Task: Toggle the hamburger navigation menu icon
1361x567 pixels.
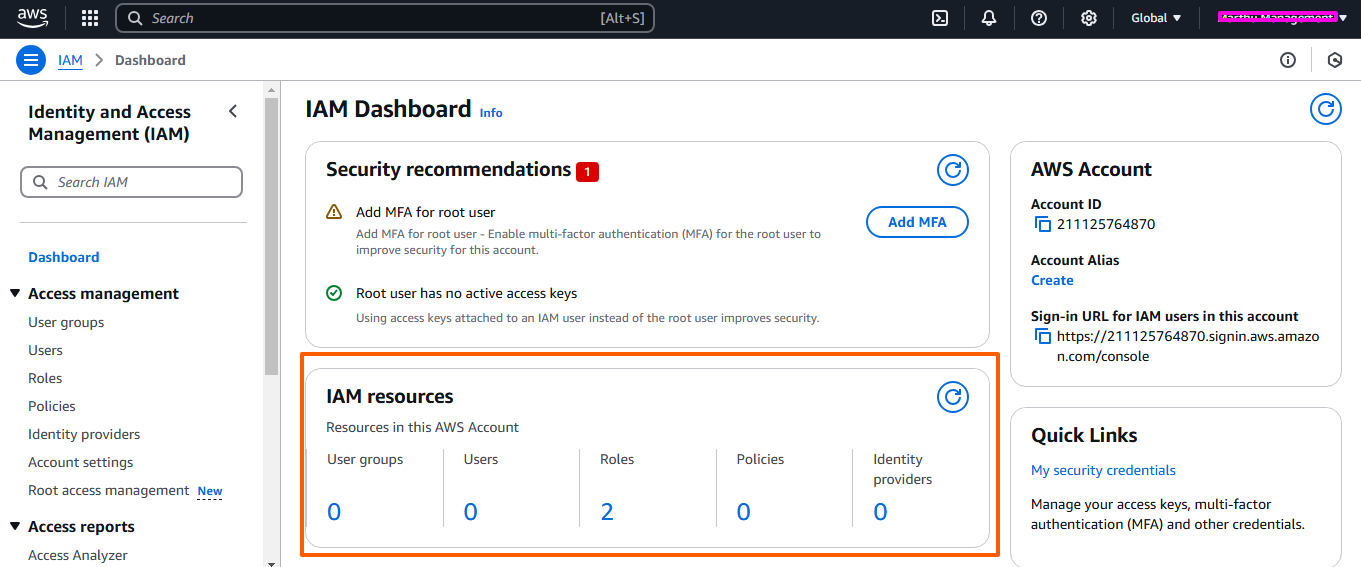Action: pyautogui.click(x=31, y=60)
